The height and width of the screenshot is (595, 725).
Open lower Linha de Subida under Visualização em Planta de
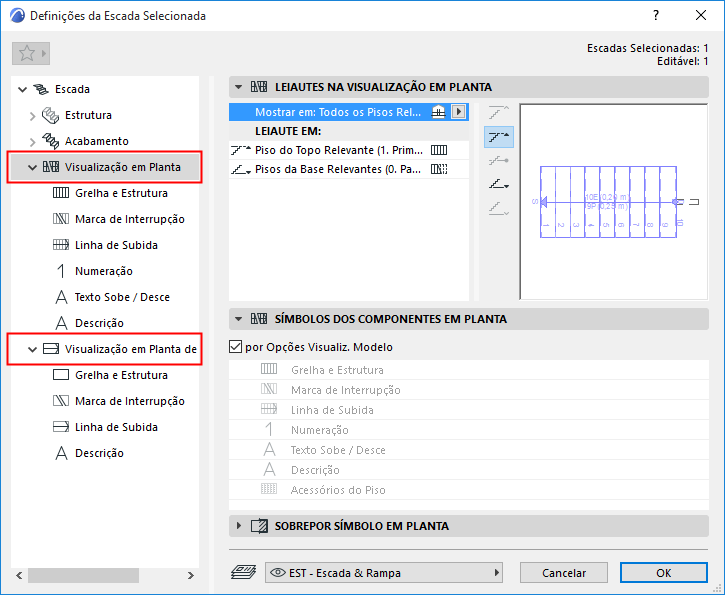116,427
